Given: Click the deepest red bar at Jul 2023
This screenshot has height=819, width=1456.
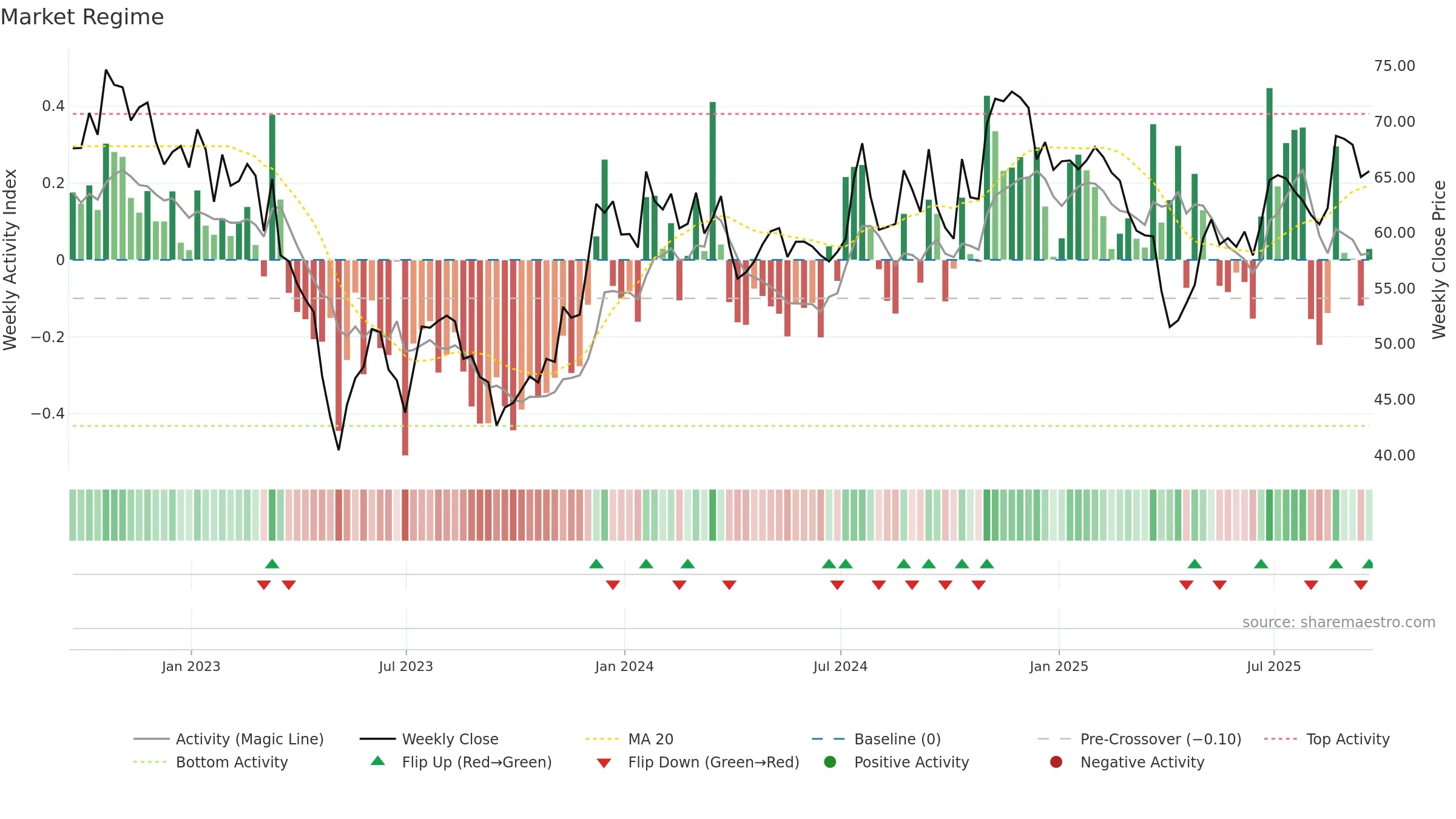Looking at the screenshot, I should tap(405, 357).
